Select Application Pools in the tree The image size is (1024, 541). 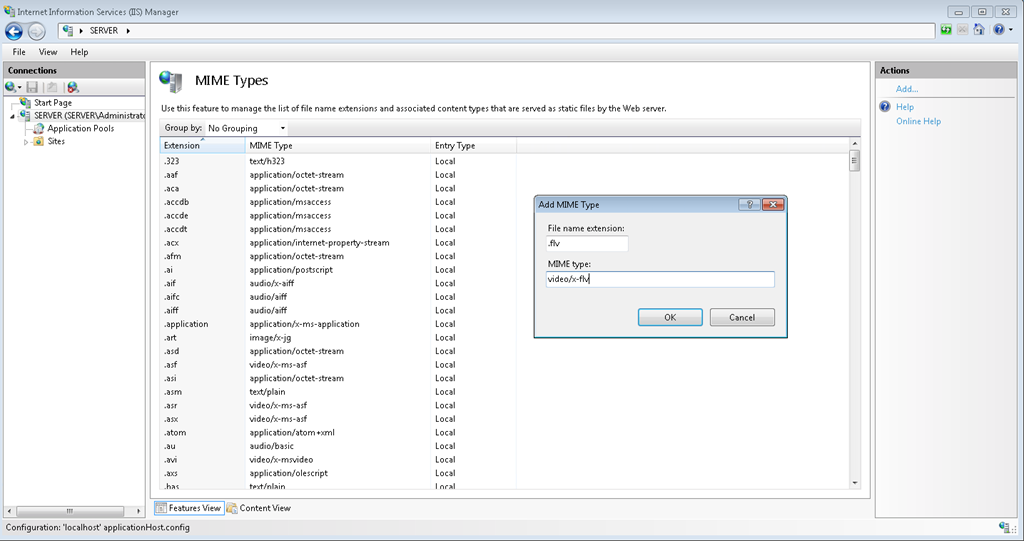coord(80,129)
